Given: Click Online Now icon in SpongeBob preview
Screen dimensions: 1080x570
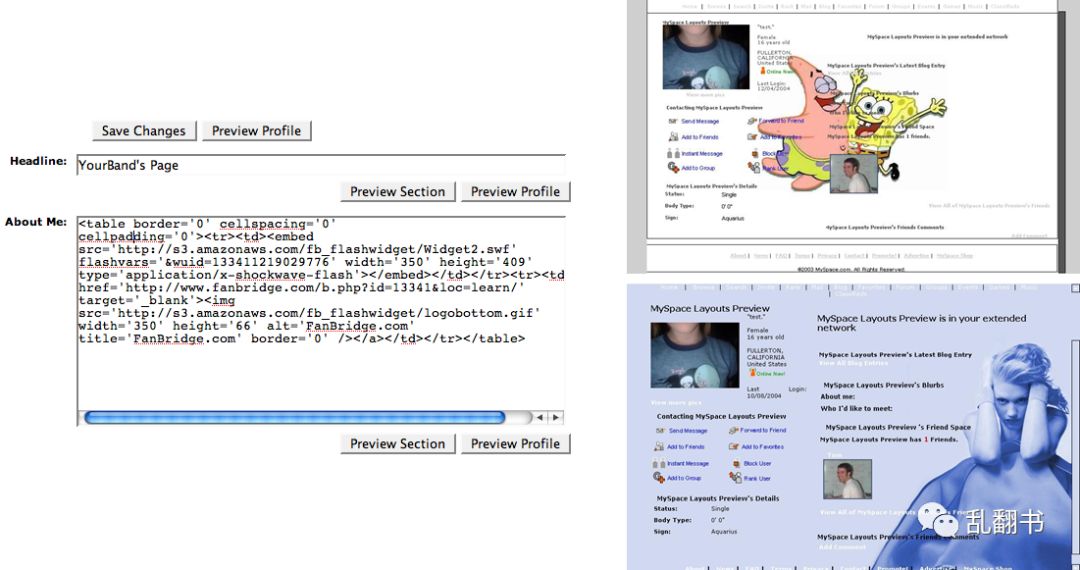Looking at the screenshot, I should coord(762,71).
